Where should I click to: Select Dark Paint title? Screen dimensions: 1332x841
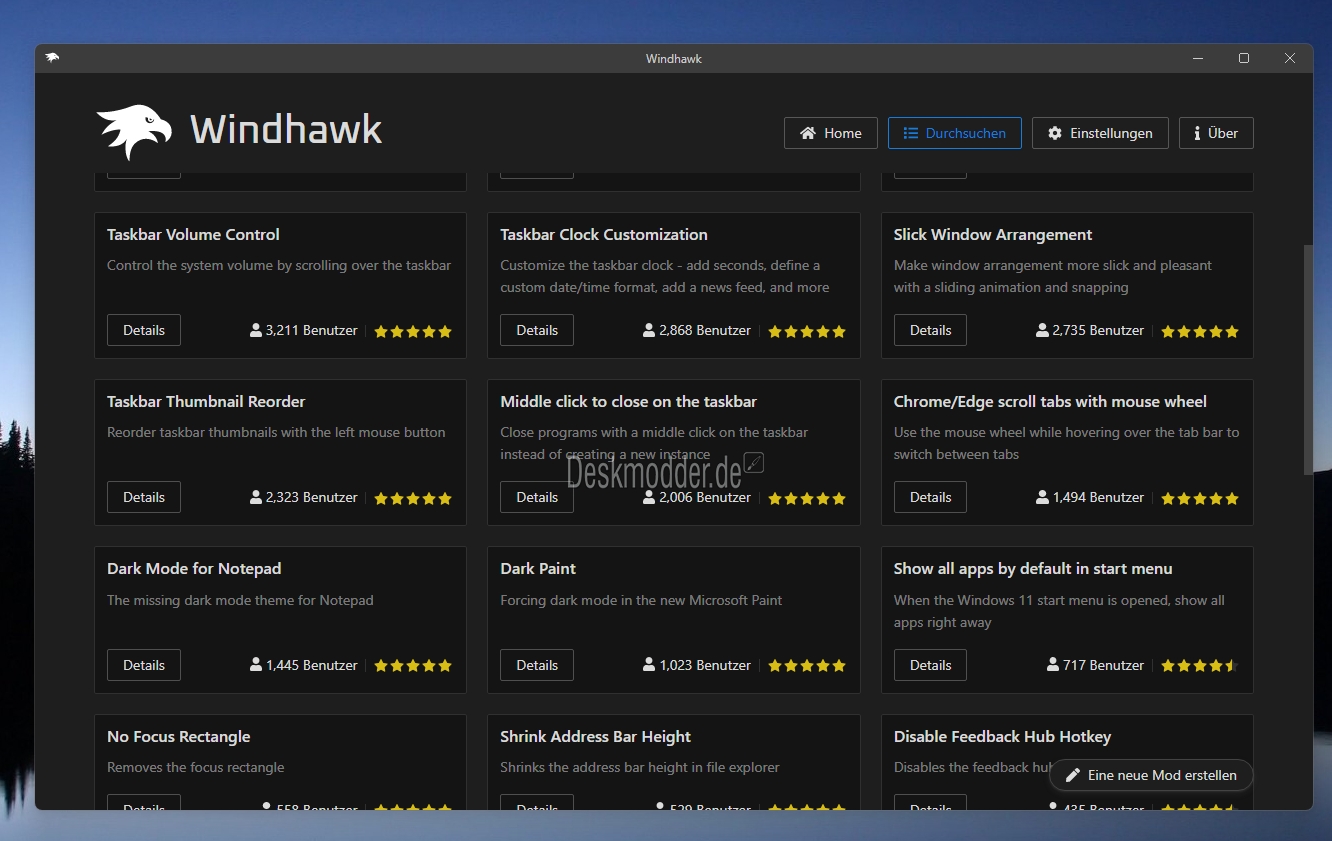(x=538, y=569)
